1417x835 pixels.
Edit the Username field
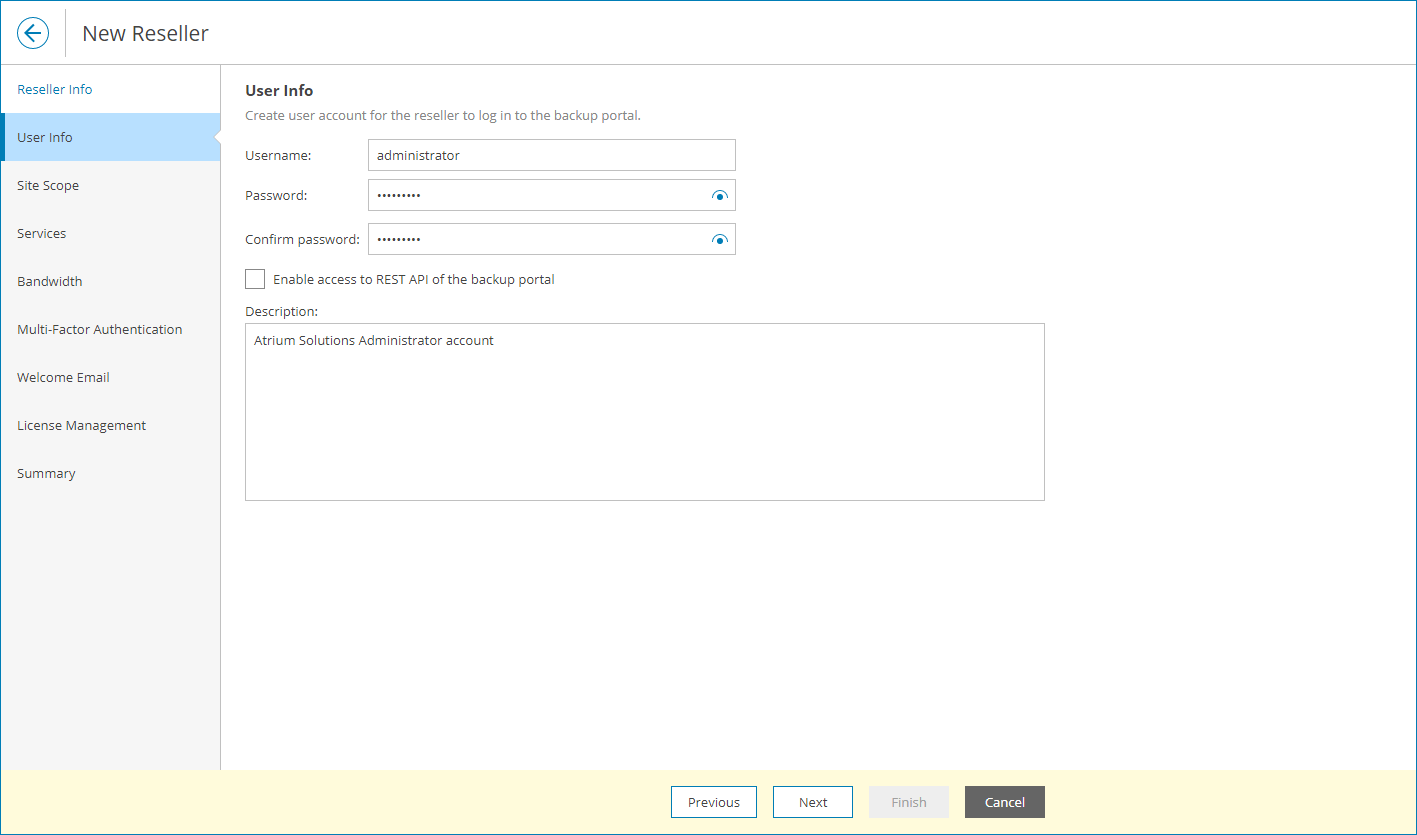tap(551, 155)
